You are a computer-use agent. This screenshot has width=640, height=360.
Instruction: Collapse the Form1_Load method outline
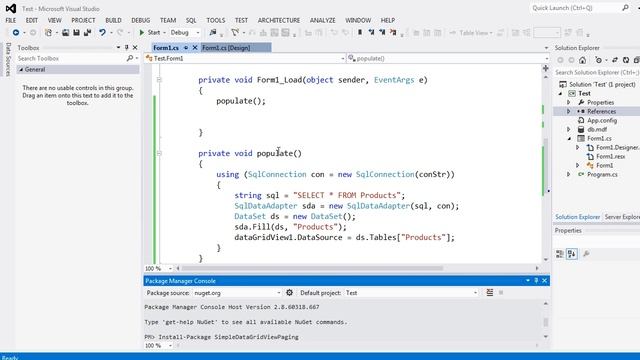(159, 80)
